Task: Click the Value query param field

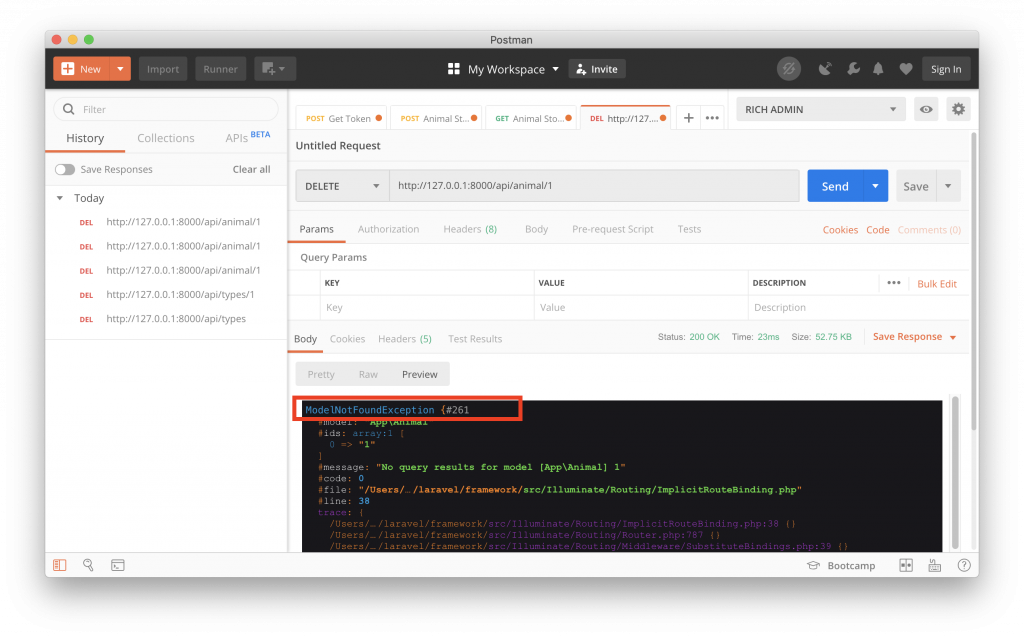Action: click(x=641, y=307)
